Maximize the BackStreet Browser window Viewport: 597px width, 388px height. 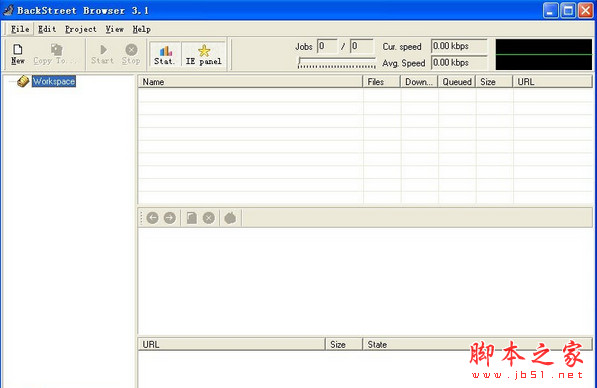pyautogui.click(x=568, y=10)
